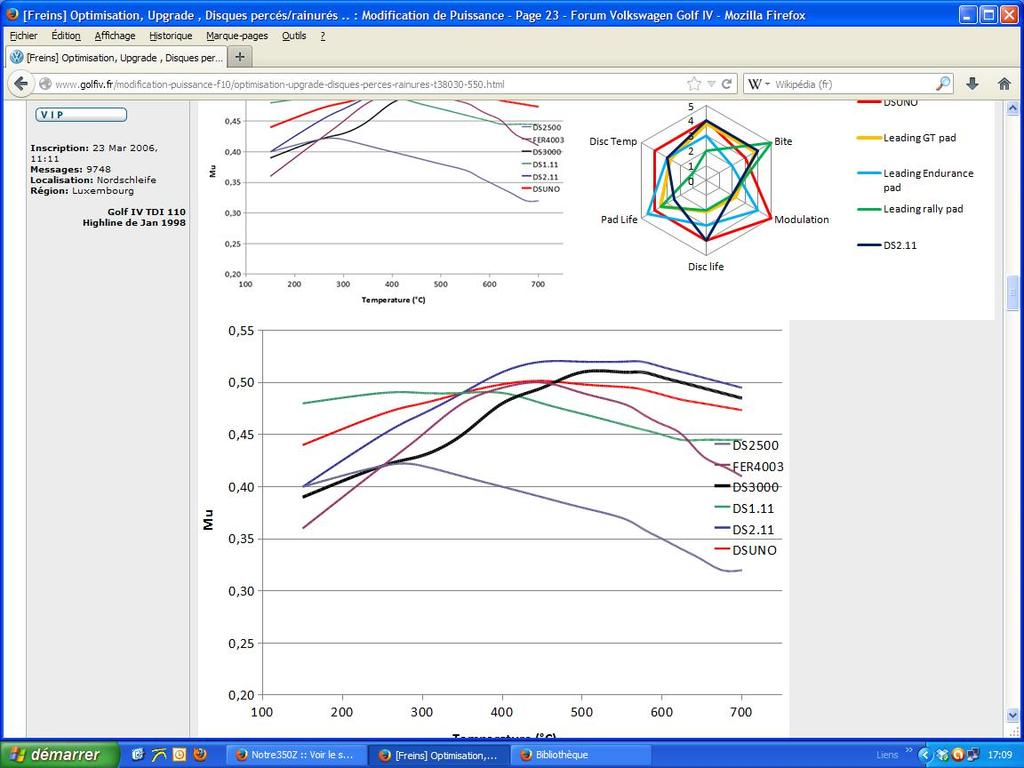The width and height of the screenshot is (1024, 768).
Task: Click the browser back arrow button
Action: pyautogui.click(x=20, y=84)
